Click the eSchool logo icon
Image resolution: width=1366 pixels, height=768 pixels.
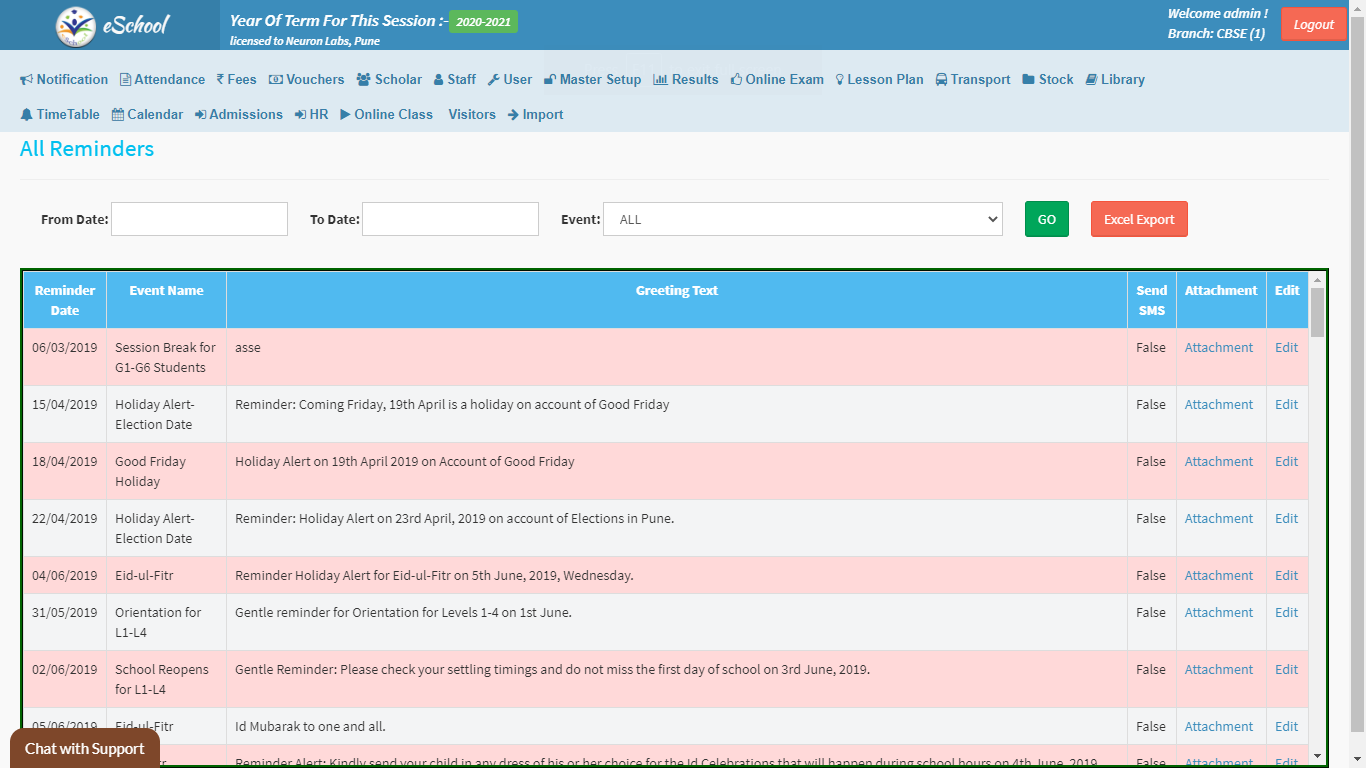tap(76, 26)
